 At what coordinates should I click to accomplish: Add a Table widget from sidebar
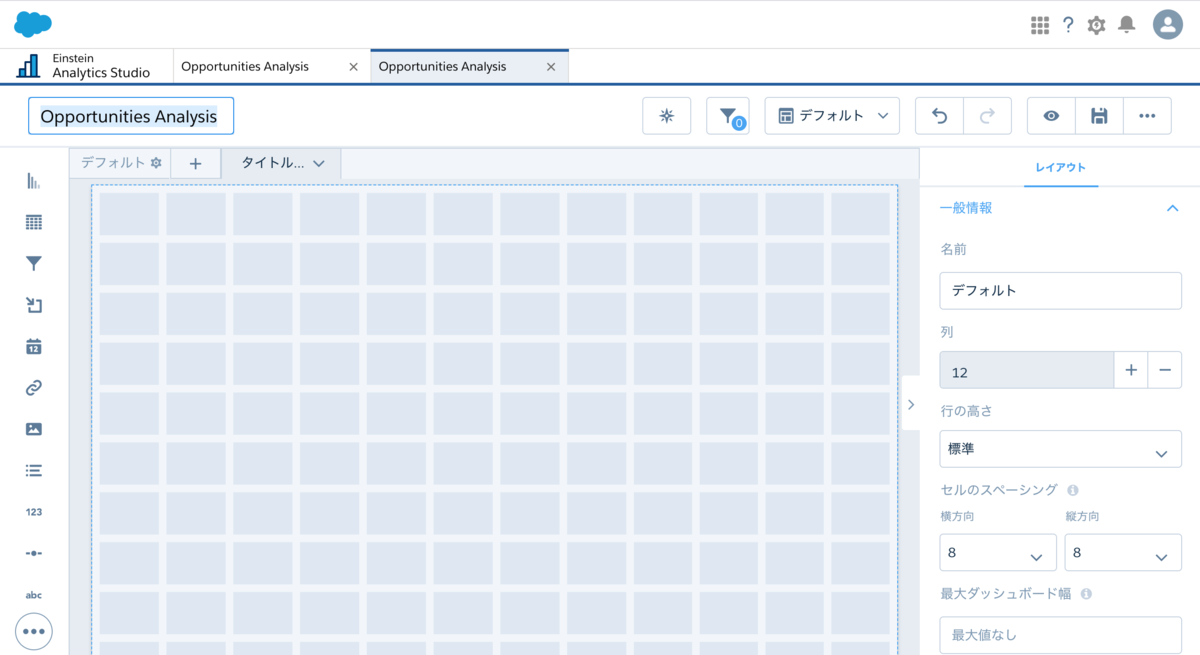coord(34,222)
